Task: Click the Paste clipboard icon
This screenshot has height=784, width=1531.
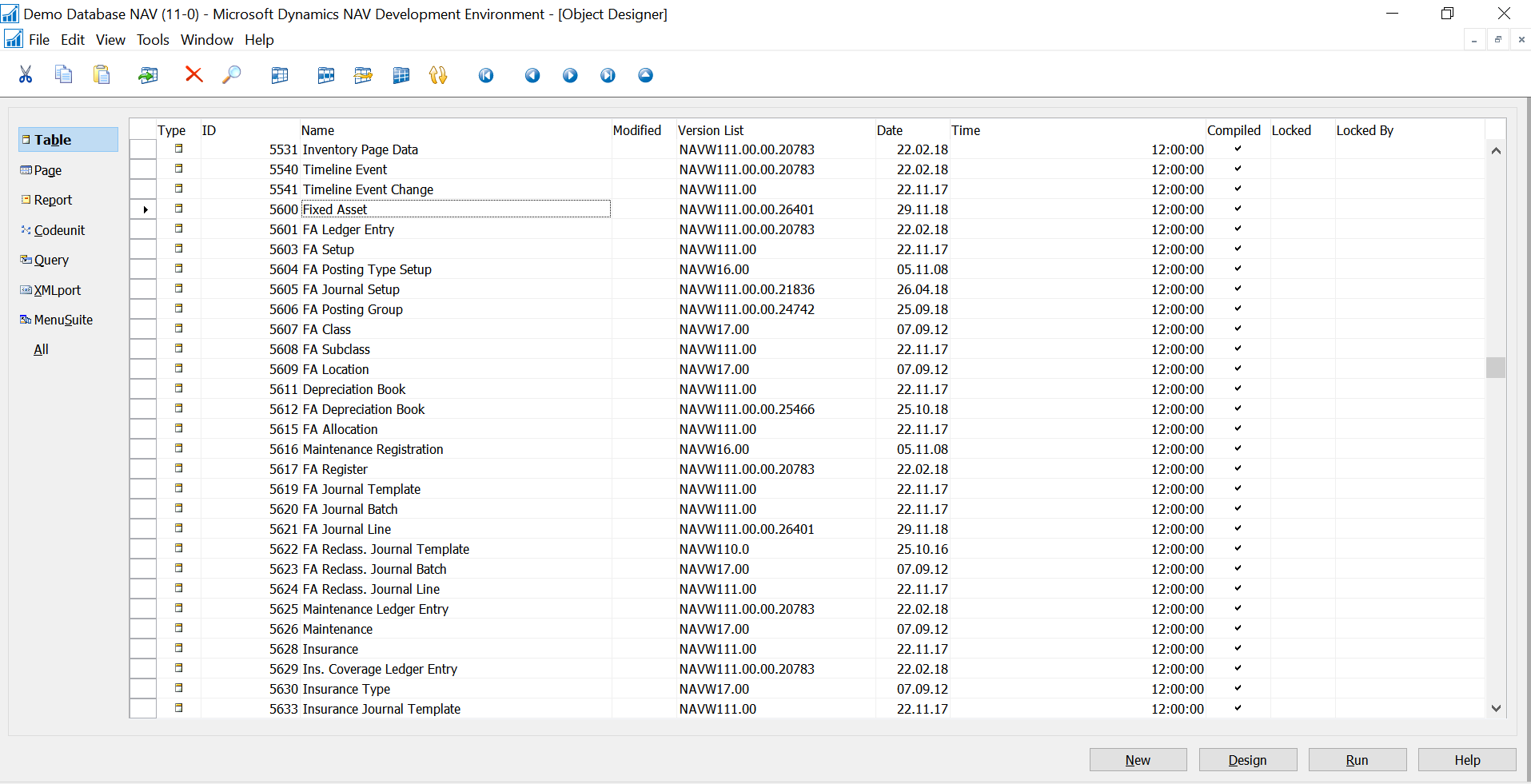Action: click(x=102, y=75)
